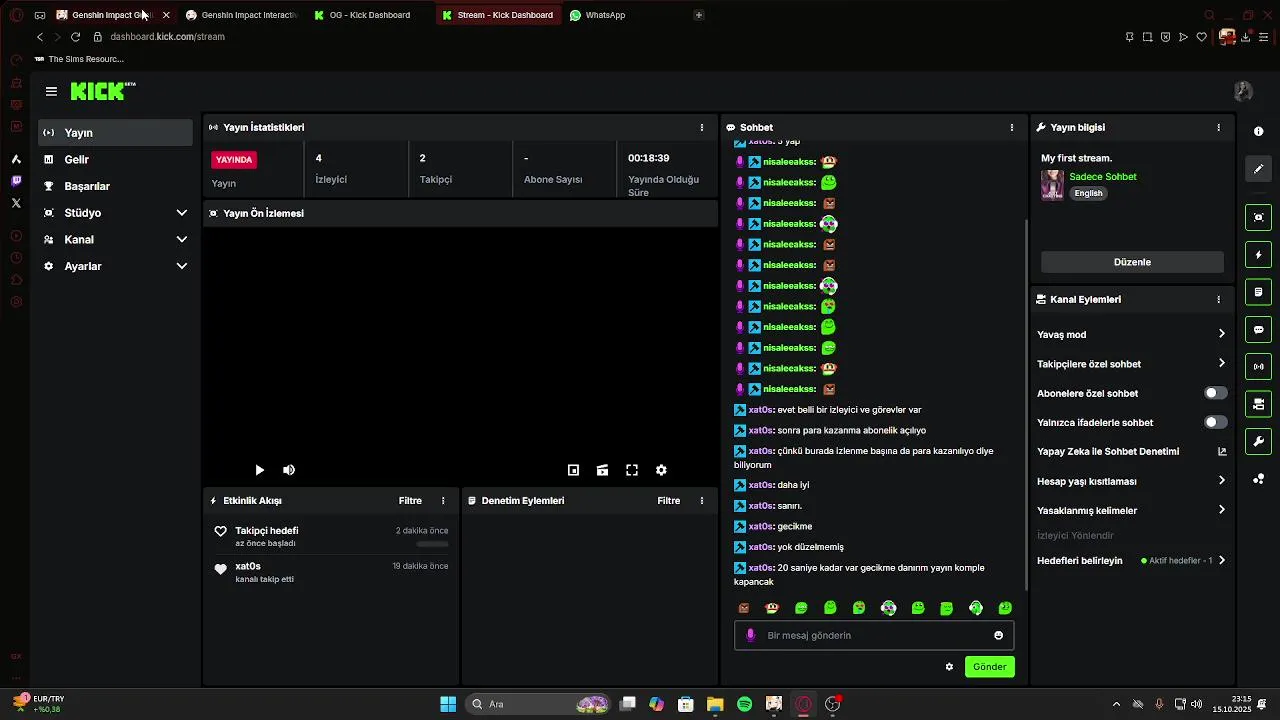Screen dimensions: 1280x720
Task: Mute the stream preview volume
Action: pyautogui.click(x=289, y=470)
